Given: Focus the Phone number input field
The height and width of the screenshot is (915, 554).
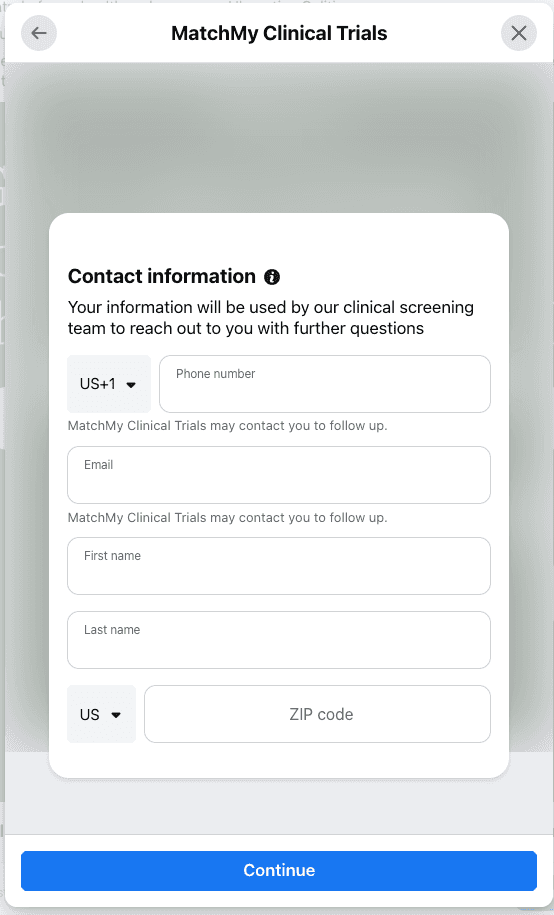Looking at the screenshot, I should (325, 384).
